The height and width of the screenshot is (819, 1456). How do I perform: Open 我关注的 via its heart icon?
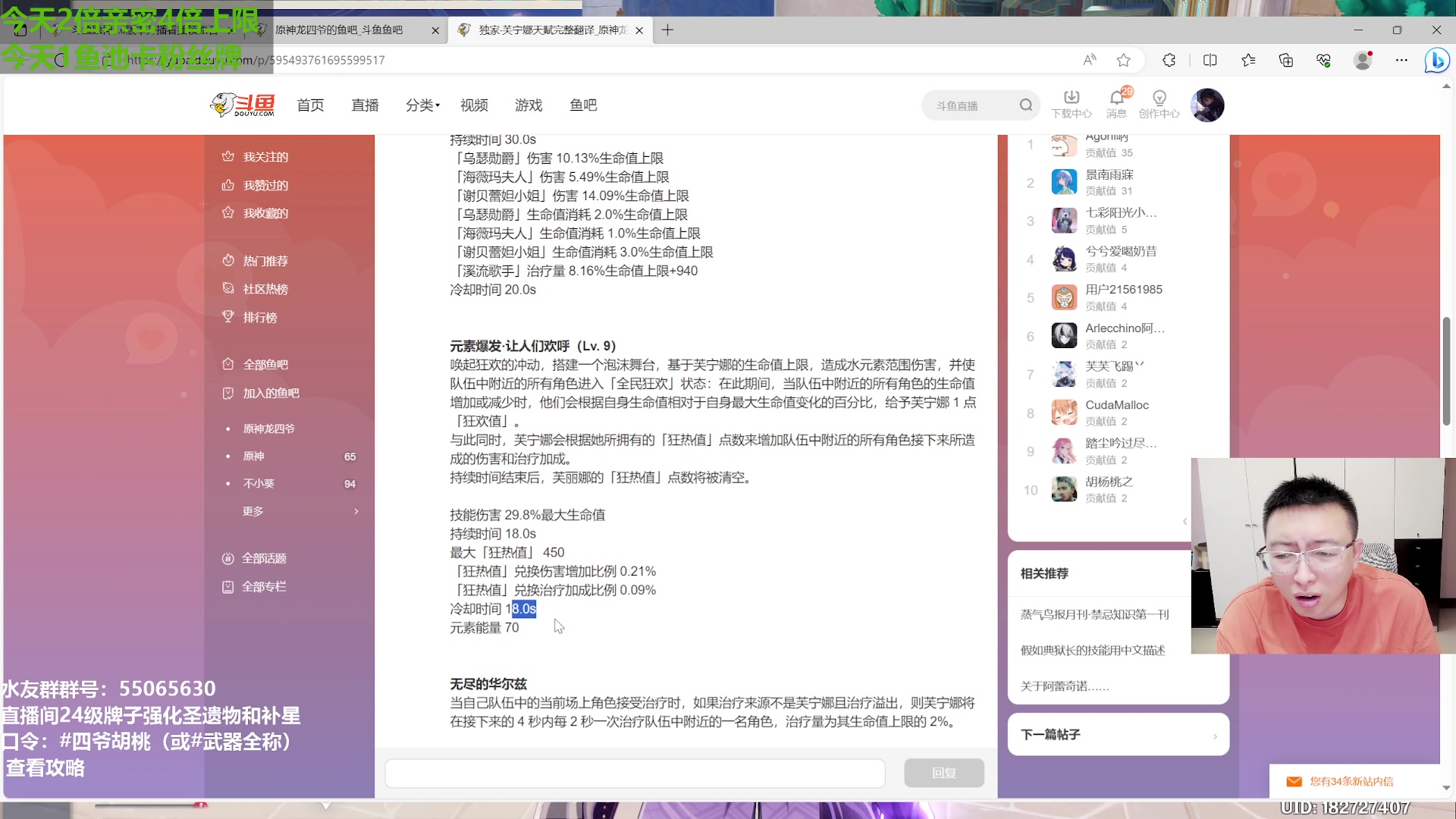coord(229,156)
